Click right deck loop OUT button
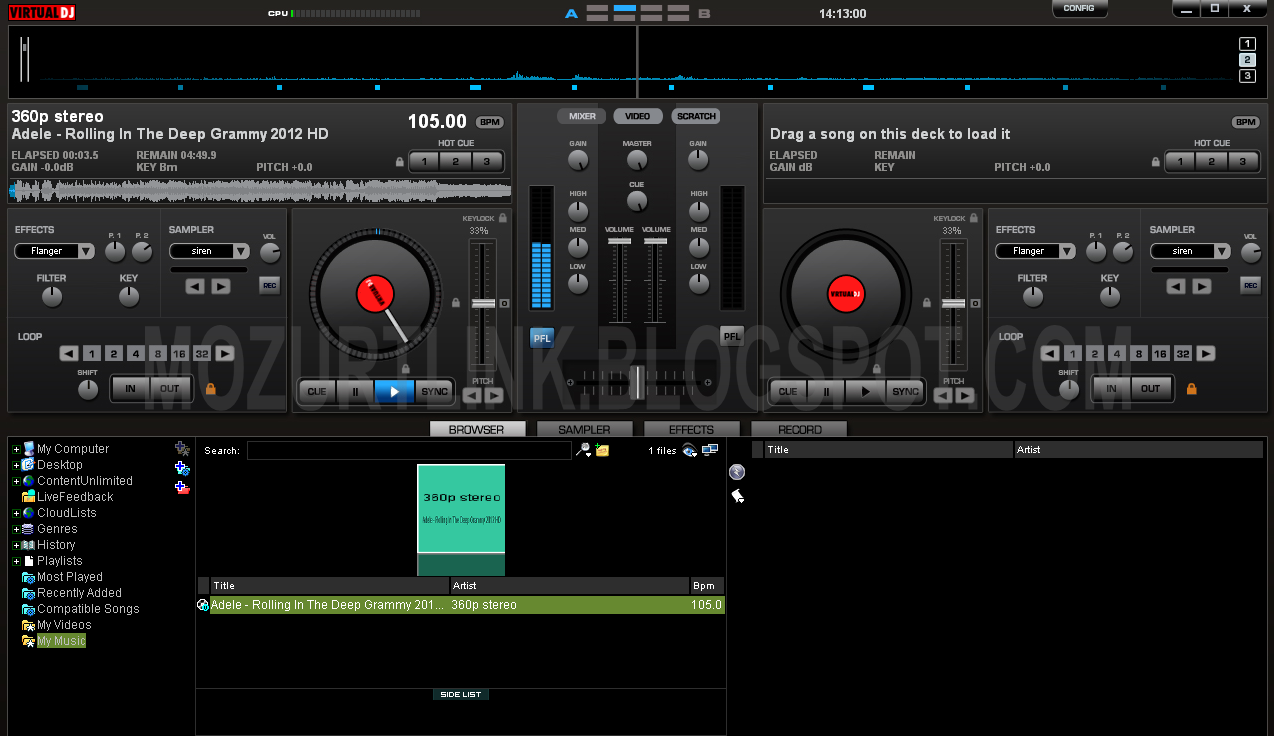This screenshot has width=1274, height=736. [1151, 389]
